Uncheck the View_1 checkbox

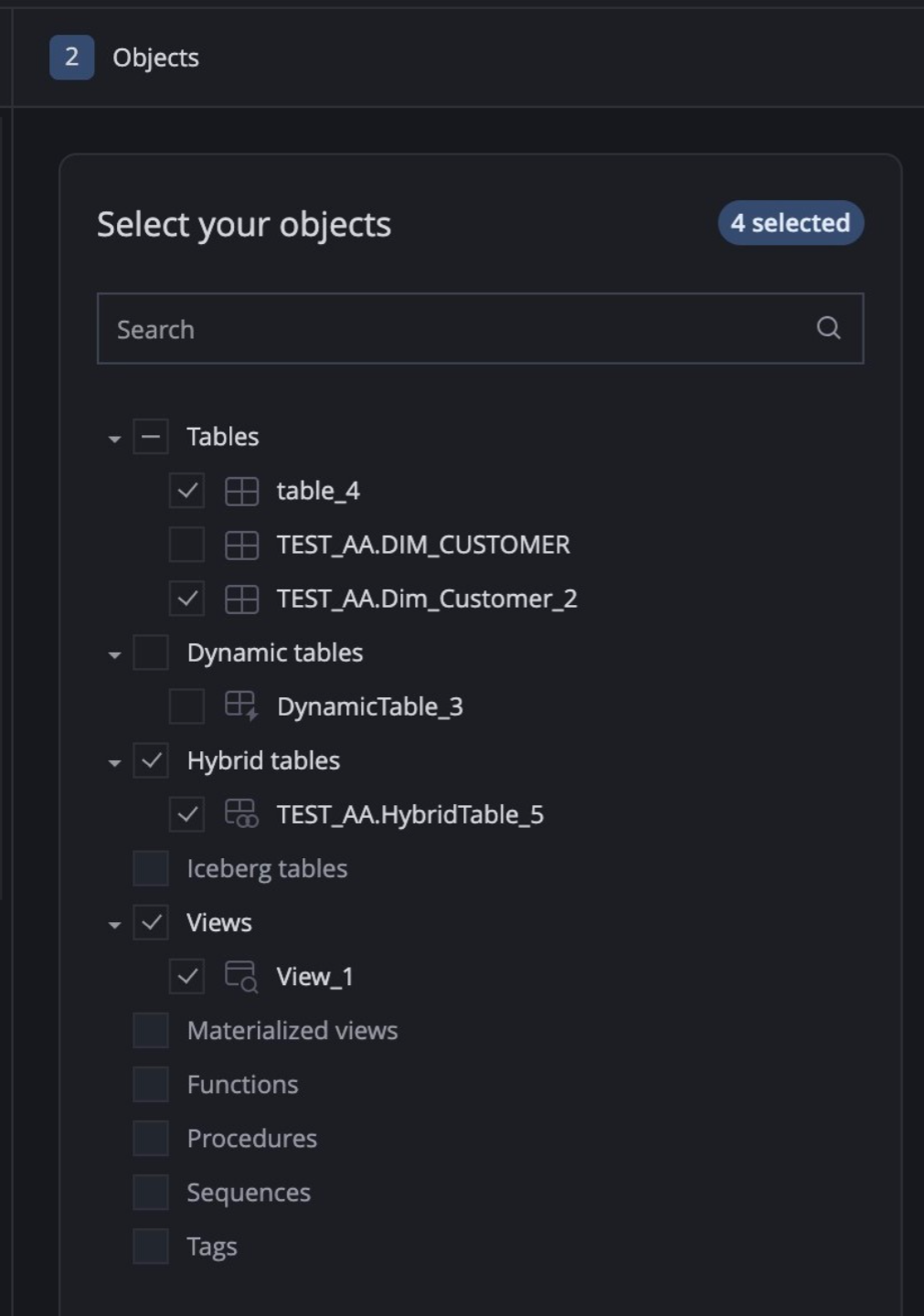(186, 976)
